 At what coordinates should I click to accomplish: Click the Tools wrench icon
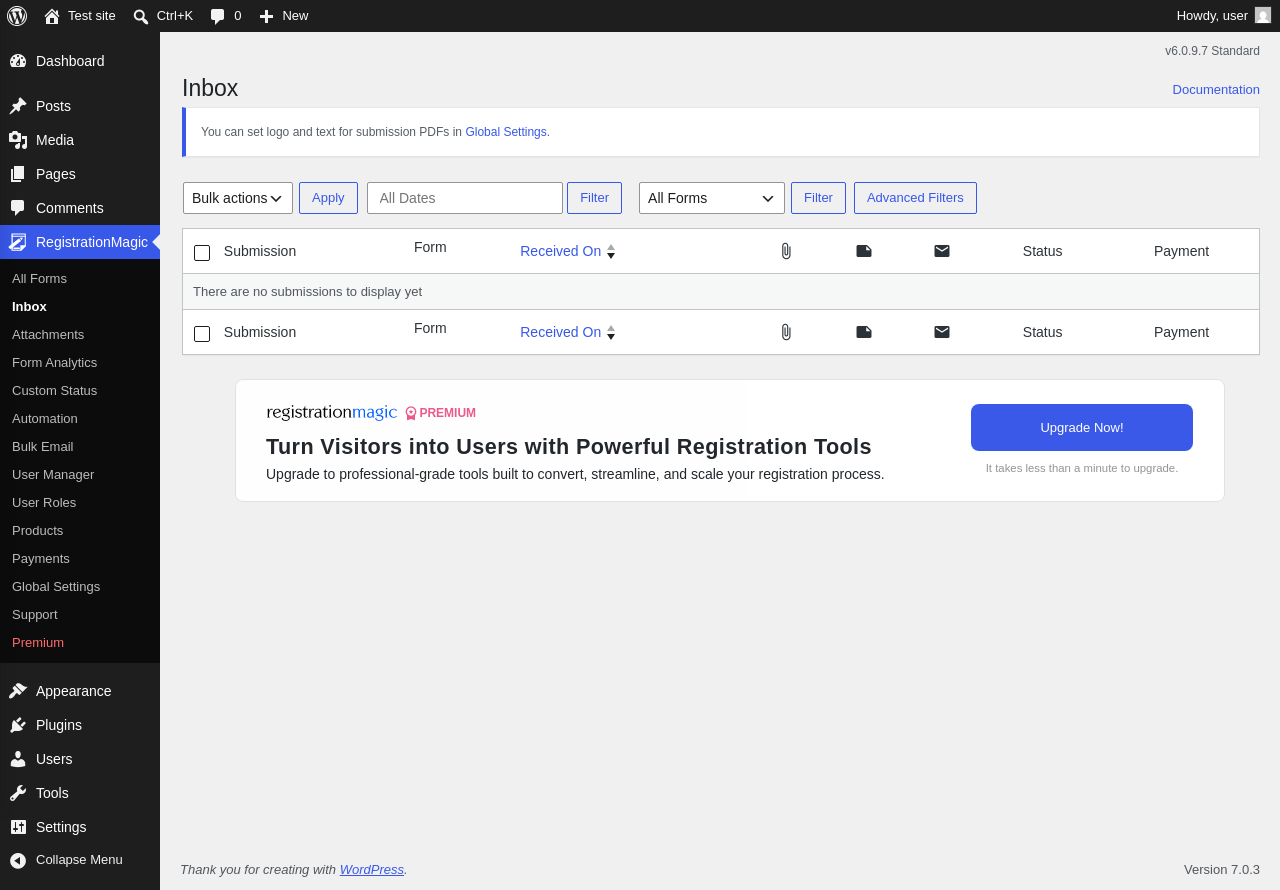18,793
